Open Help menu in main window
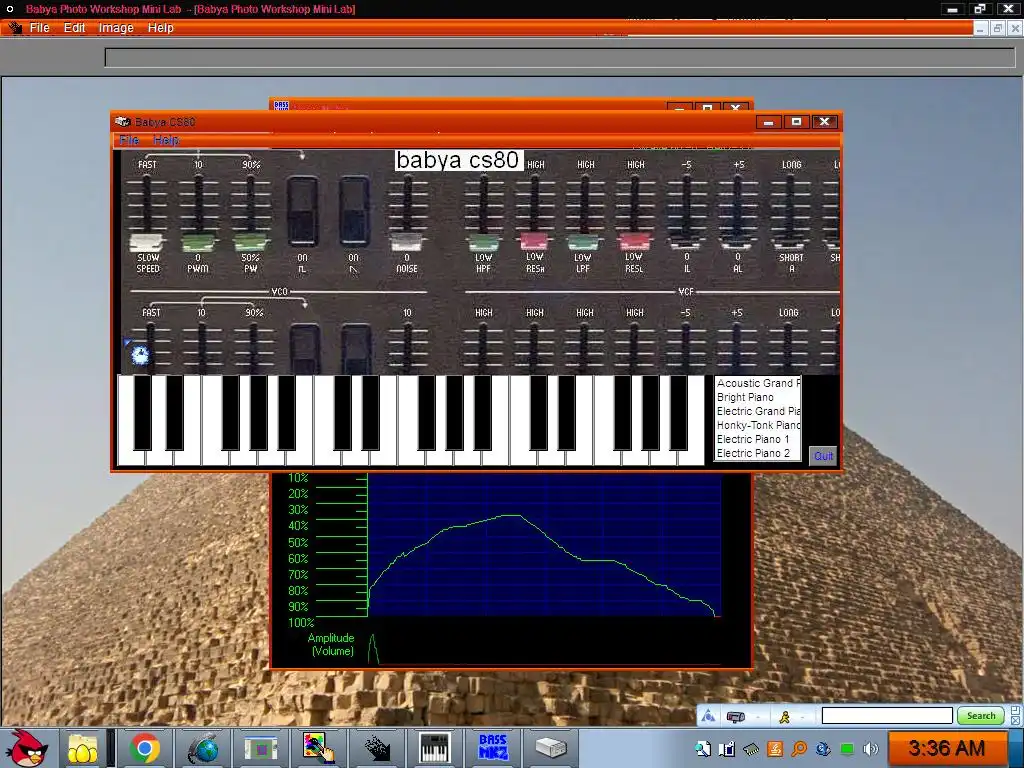 coord(161,27)
